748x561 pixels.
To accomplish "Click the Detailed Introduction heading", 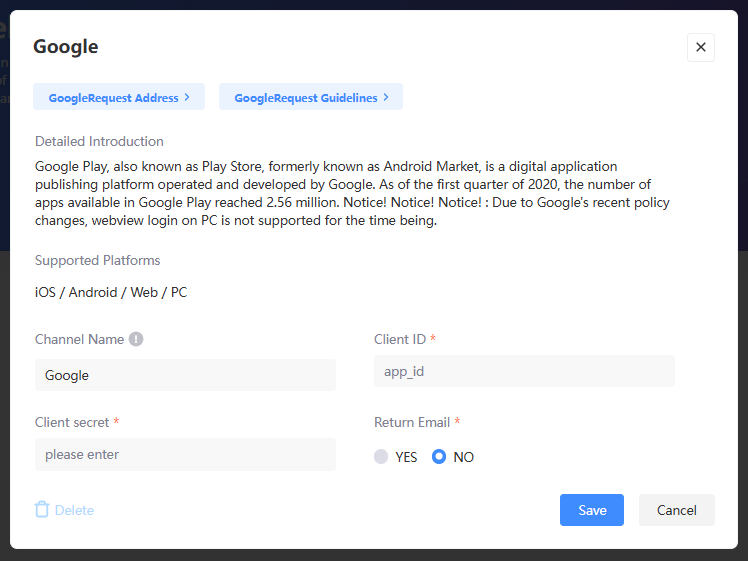I will click(99, 141).
